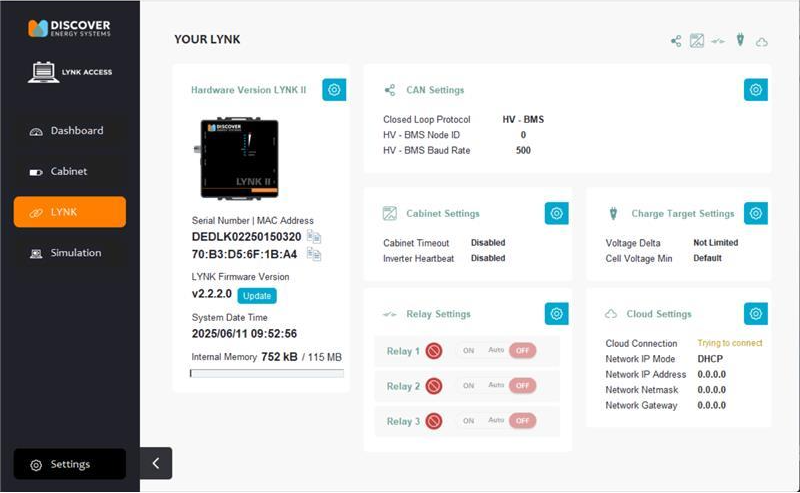Click cloud status icon in header

pos(762,41)
